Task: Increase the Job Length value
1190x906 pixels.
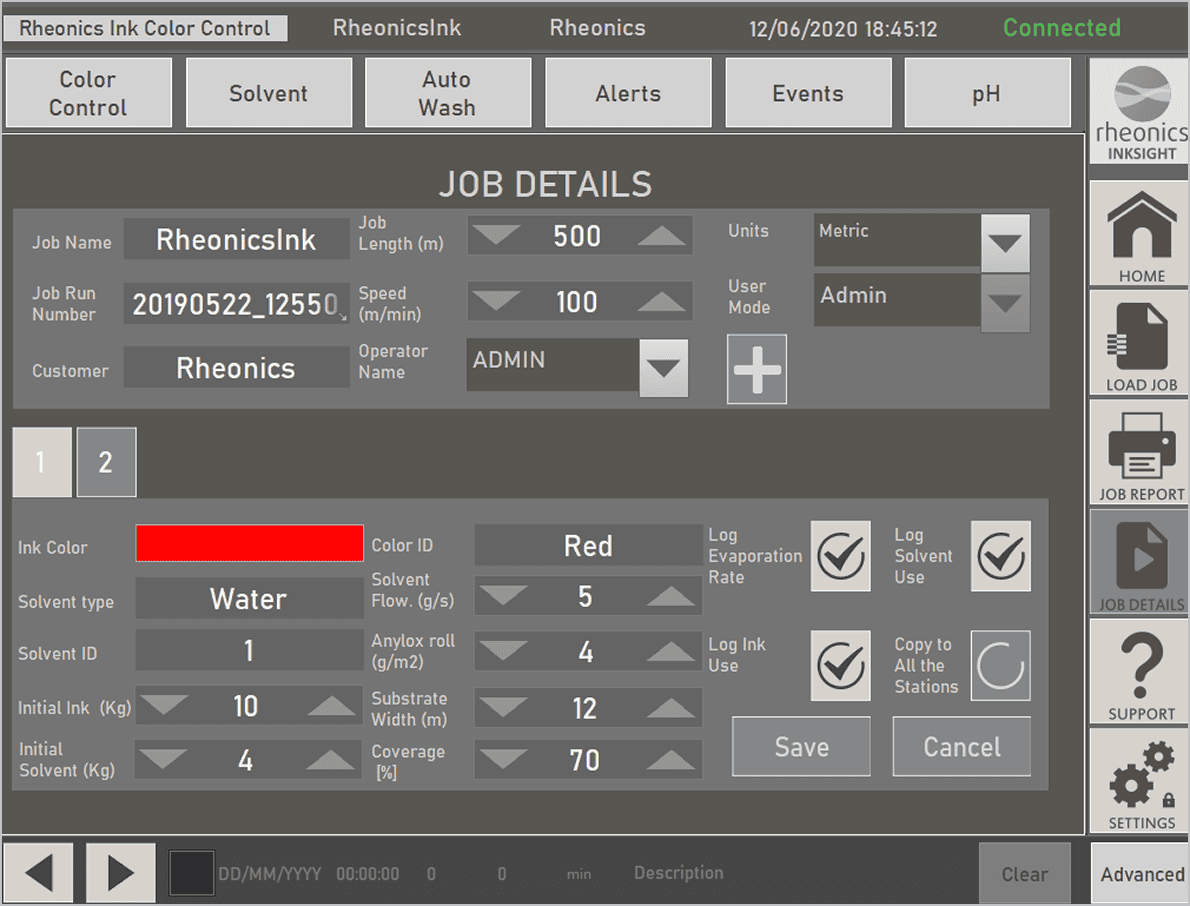Action: coord(660,237)
